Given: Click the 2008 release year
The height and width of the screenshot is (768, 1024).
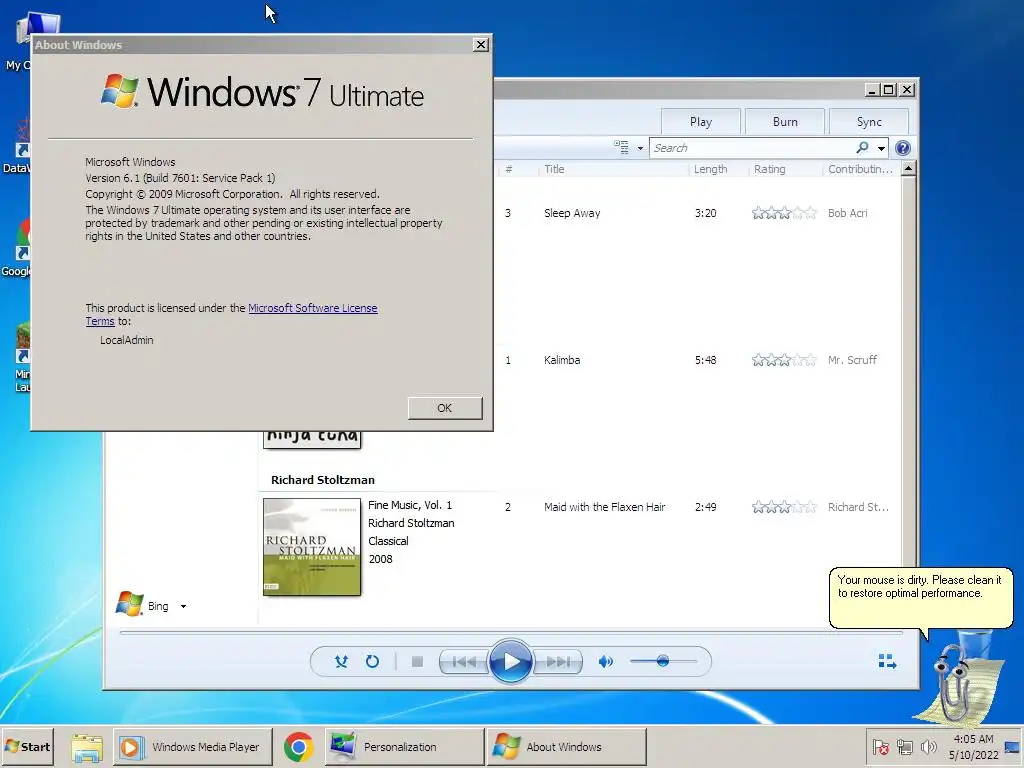Looking at the screenshot, I should tap(380, 559).
